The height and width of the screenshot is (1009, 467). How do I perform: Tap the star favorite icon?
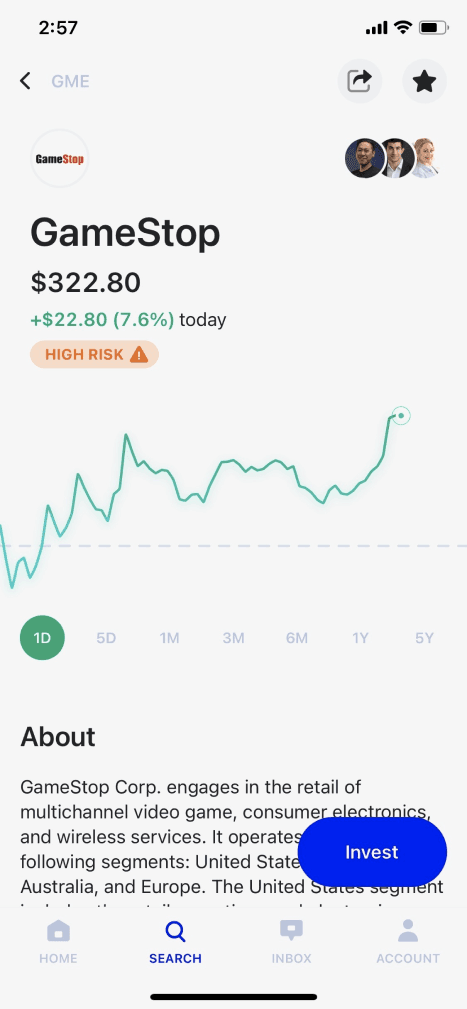(424, 81)
